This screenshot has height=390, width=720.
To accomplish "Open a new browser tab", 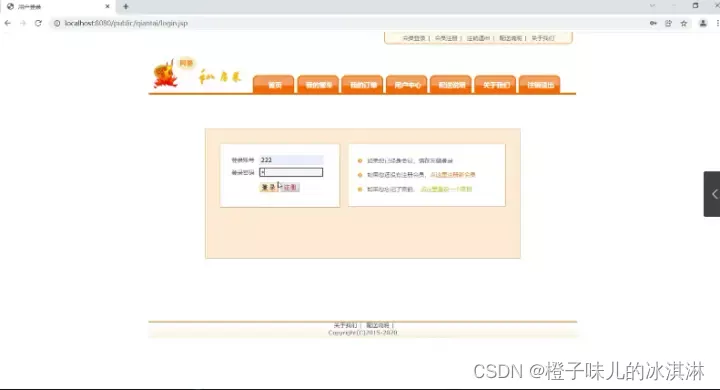I will tap(125, 6).
